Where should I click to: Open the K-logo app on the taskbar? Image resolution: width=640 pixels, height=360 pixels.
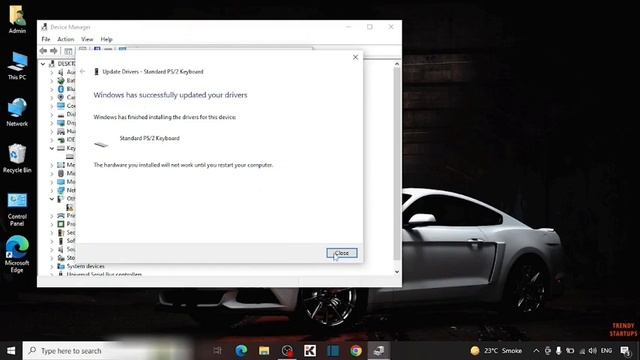pyautogui.click(x=310, y=351)
